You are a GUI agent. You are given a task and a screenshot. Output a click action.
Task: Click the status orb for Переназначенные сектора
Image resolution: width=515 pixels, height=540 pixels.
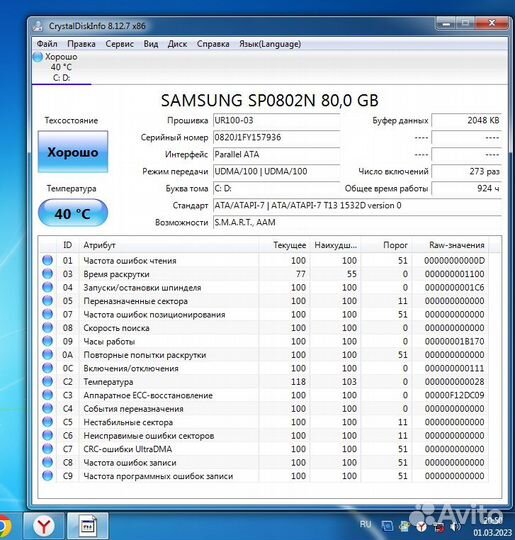[48, 301]
